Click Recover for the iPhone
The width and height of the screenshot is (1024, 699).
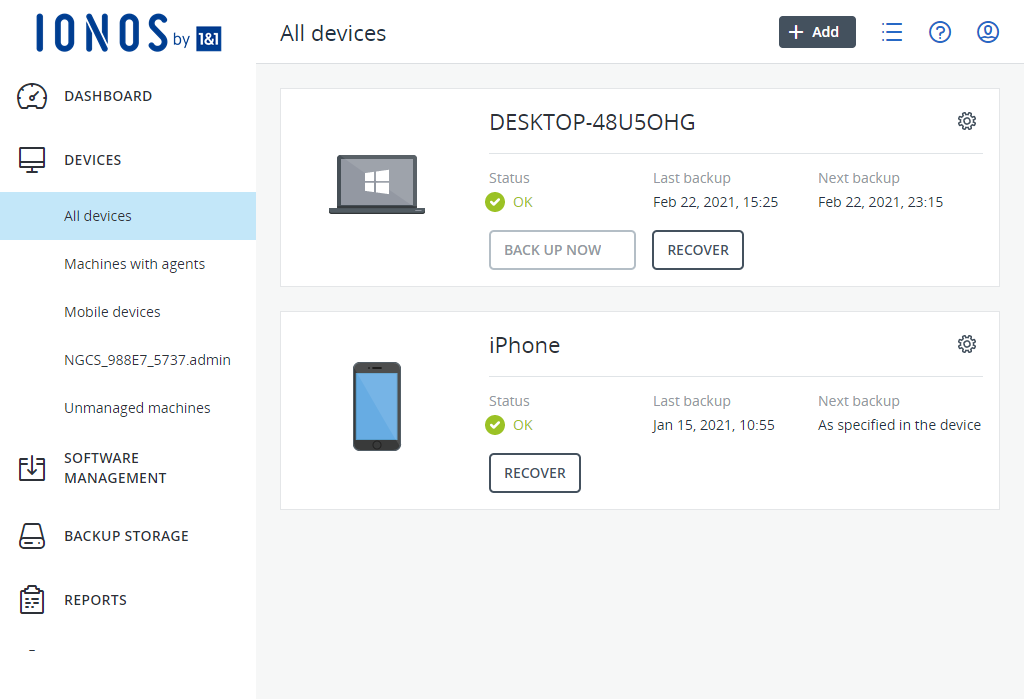coord(535,473)
